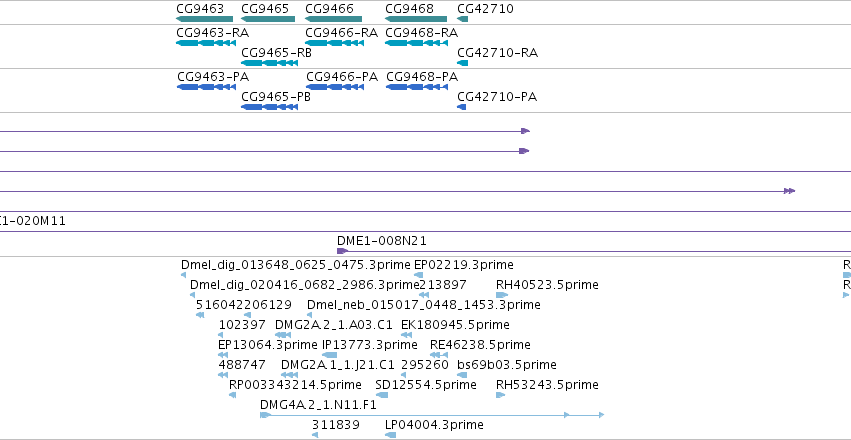Select the CG42710-PA protein glyph
Image resolution: width=851 pixels, height=440 pixels.
[x=462, y=107]
